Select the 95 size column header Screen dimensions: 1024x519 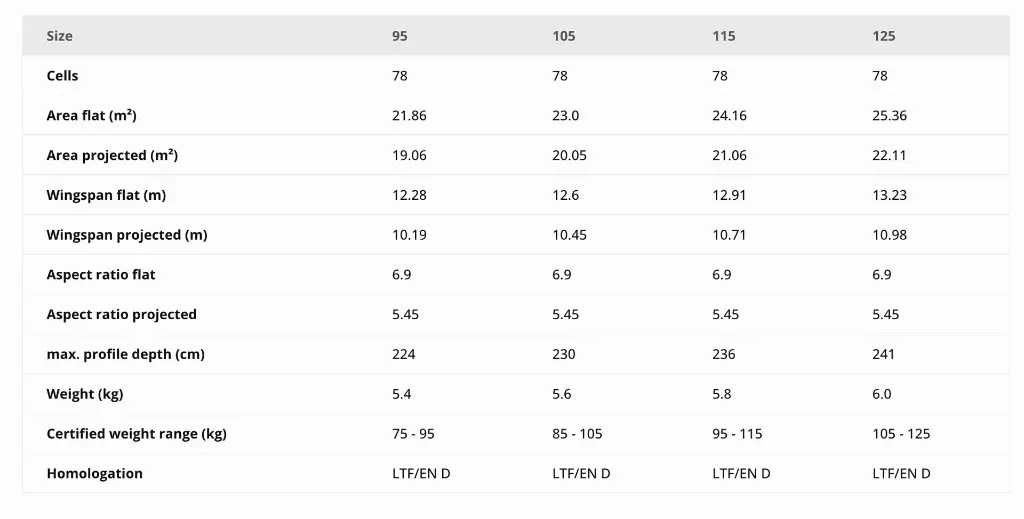click(x=400, y=36)
